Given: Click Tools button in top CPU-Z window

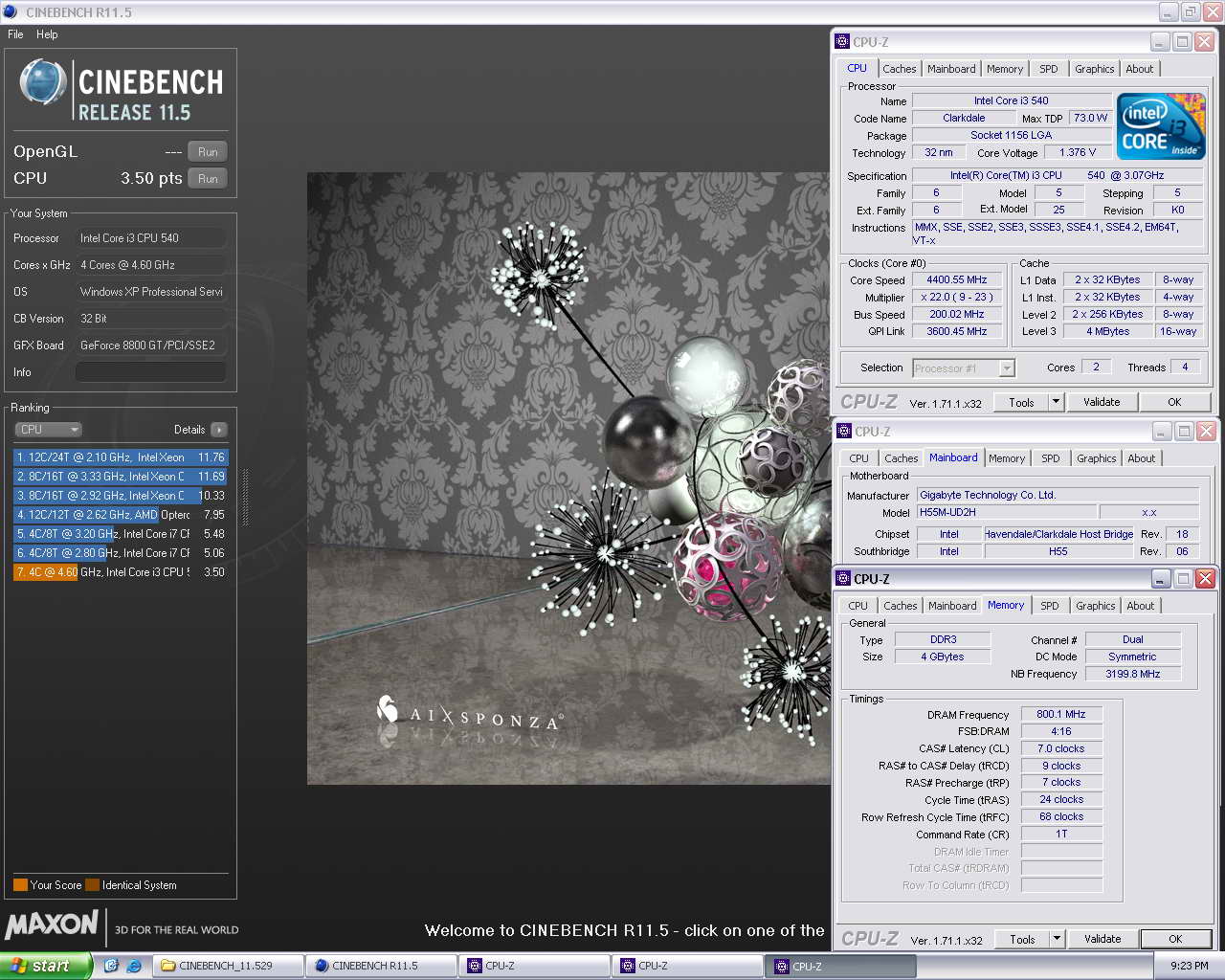Looking at the screenshot, I should tap(1021, 403).
